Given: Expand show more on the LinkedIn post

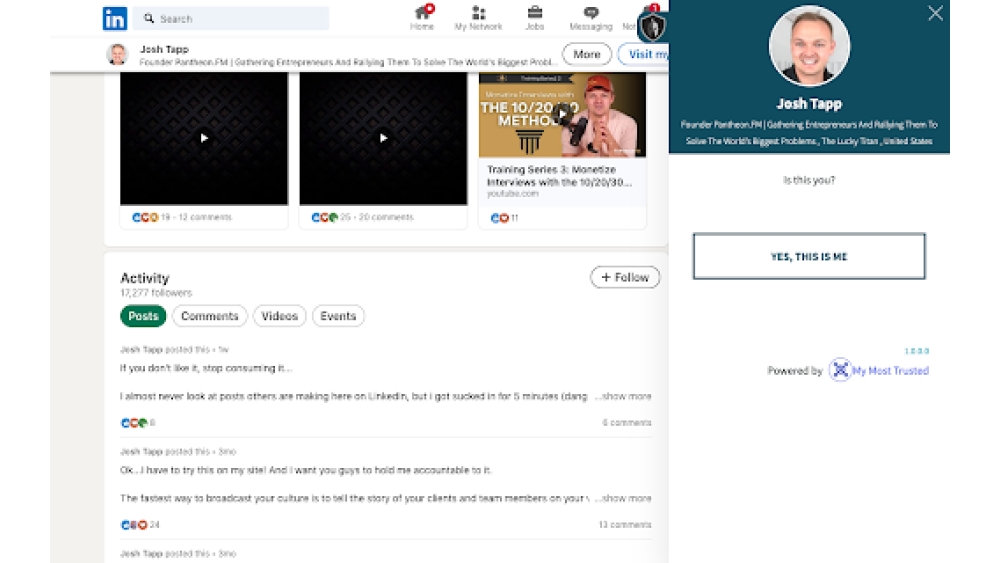Looking at the screenshot, I should (x=623, y=396).
